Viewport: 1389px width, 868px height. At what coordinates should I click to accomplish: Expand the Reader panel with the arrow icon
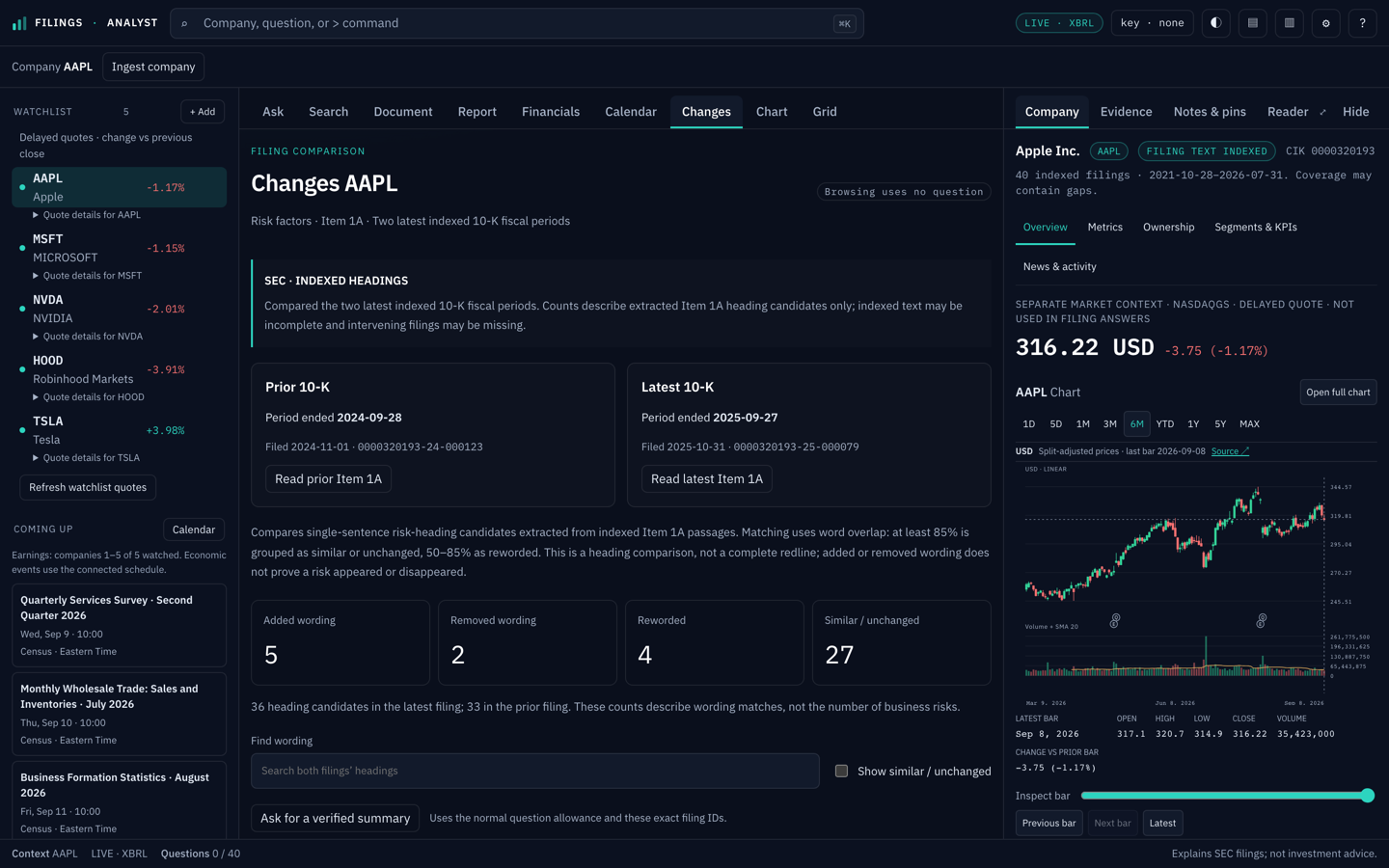[x=1322, y=112]
